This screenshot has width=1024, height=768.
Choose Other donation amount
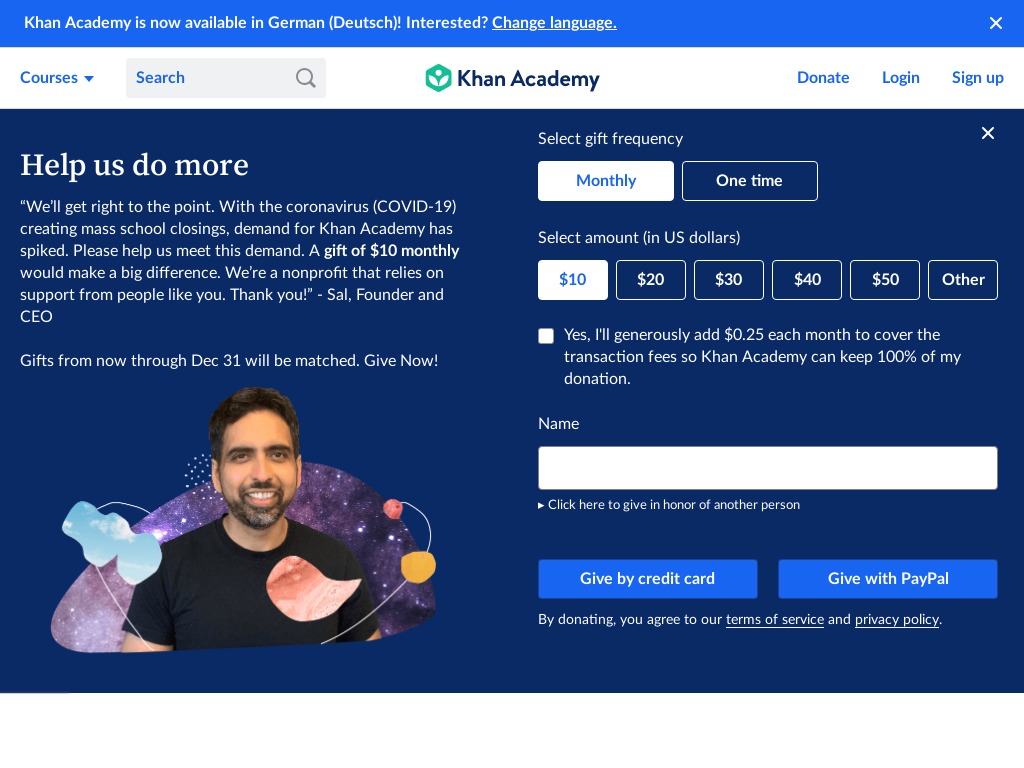pyautogui.click(x=963, y=280)
